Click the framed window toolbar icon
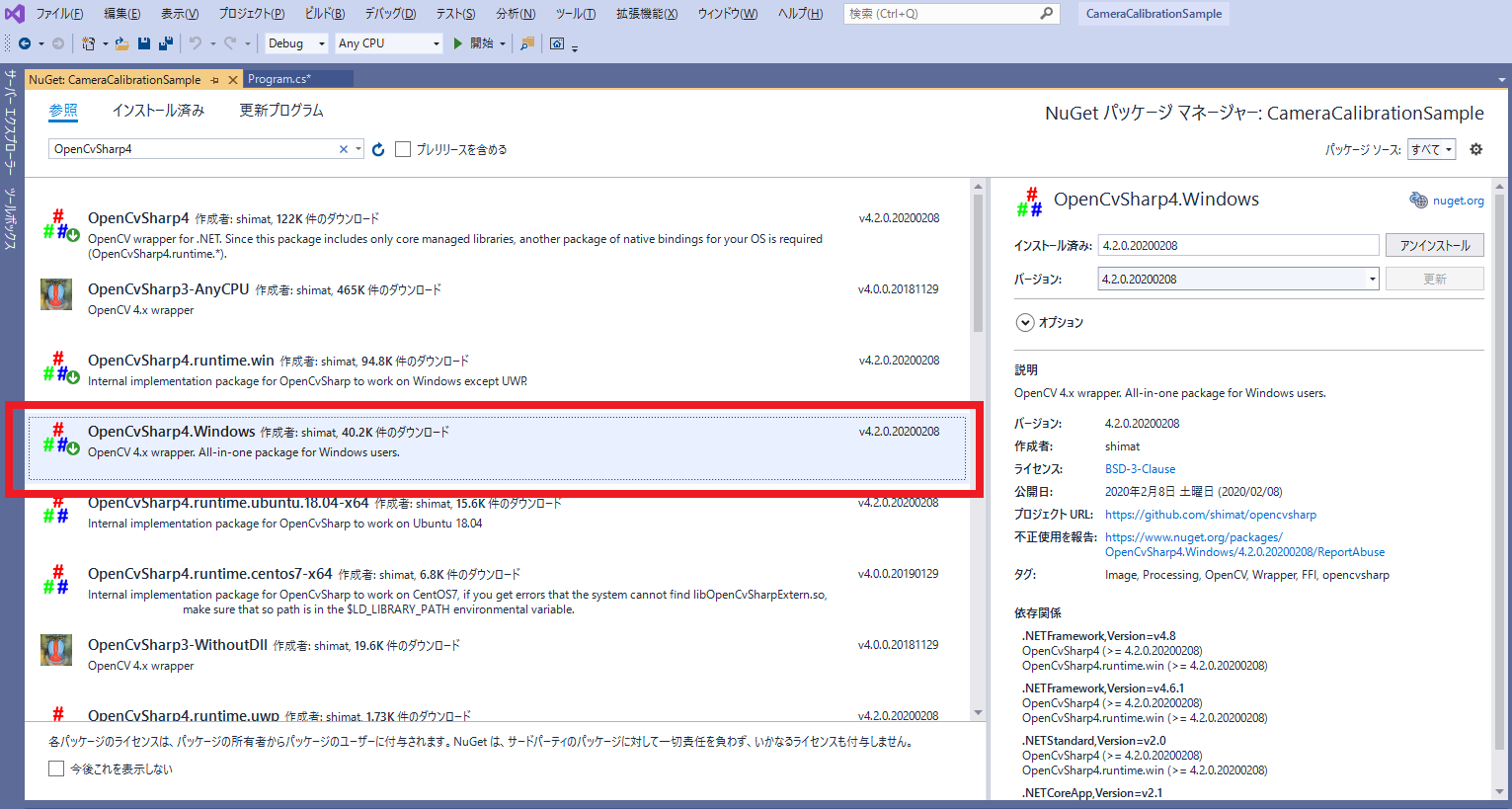Viewport: 1512px width, 809px height. [557, 43]
